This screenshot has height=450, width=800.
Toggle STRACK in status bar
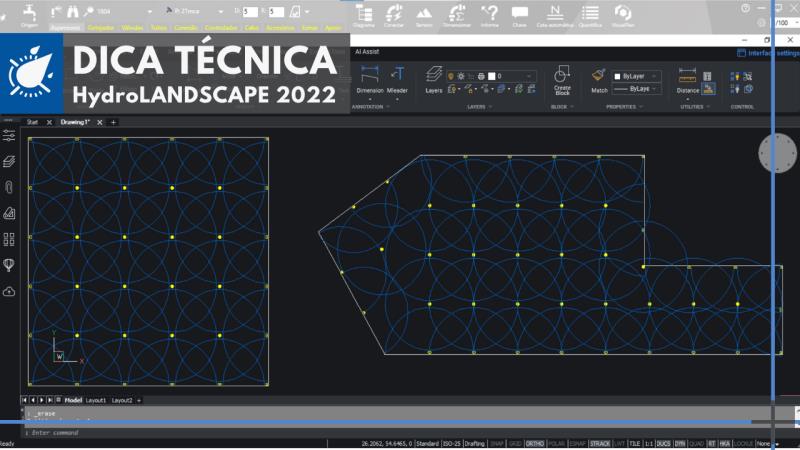(x=600, y=444)
